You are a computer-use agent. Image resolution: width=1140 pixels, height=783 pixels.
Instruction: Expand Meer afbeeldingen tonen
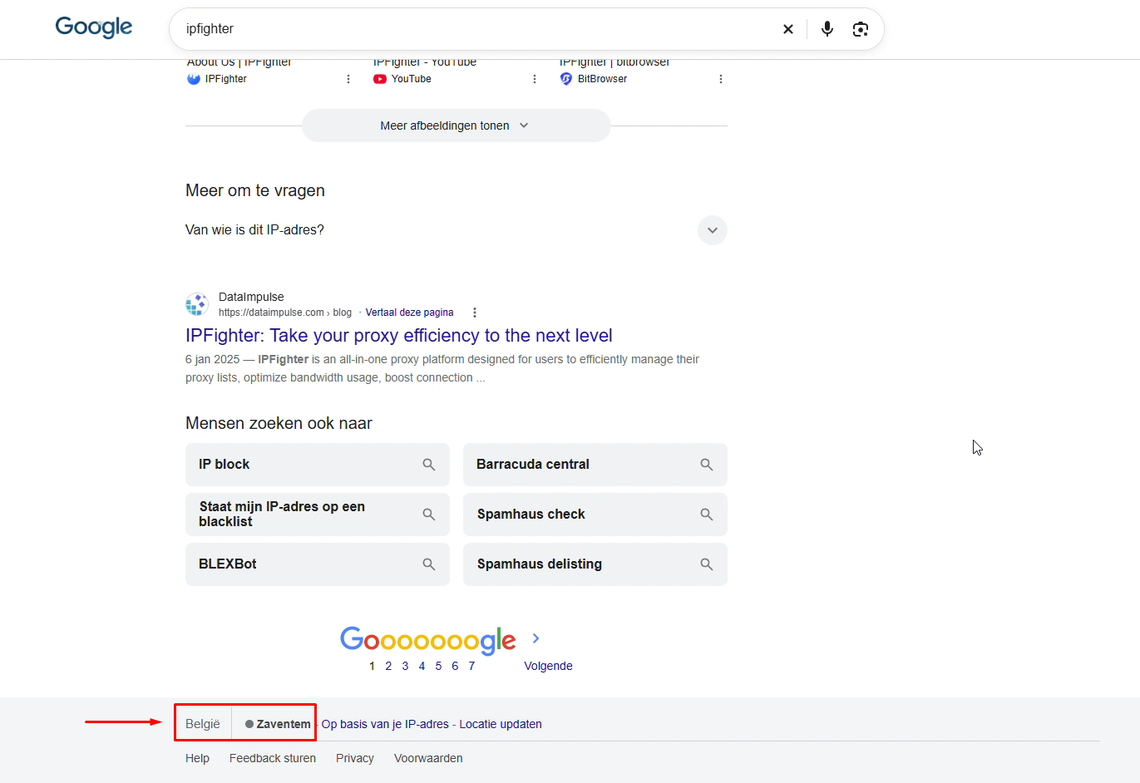pyautogui.click(x=456, y=126)
